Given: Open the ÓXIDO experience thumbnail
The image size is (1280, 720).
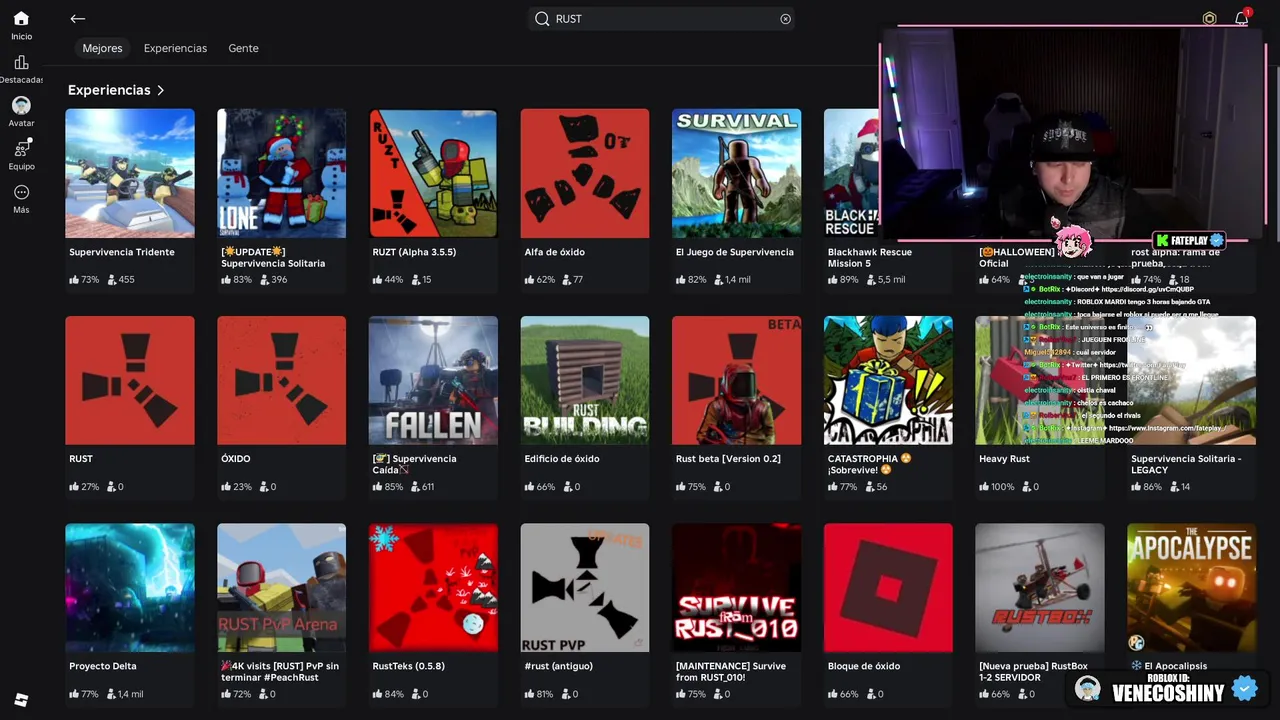Looking at the screenshot, I should click(282, 380).
